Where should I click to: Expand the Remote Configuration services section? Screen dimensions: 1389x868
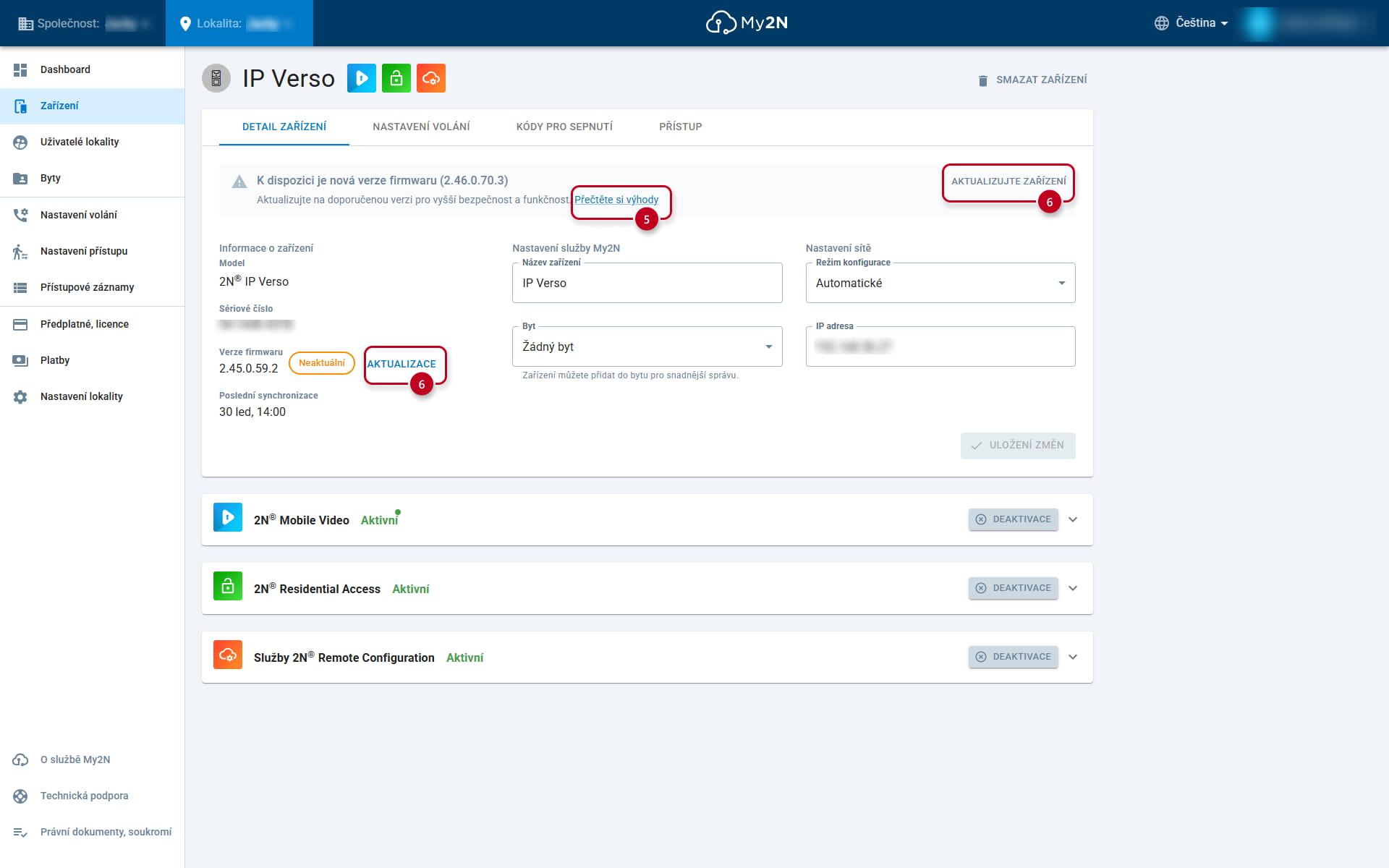point(1073,657)
